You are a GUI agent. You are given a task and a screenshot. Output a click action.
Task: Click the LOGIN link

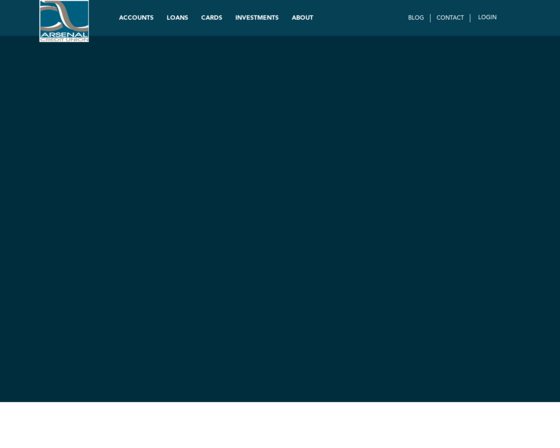click(x=487, y=17)
